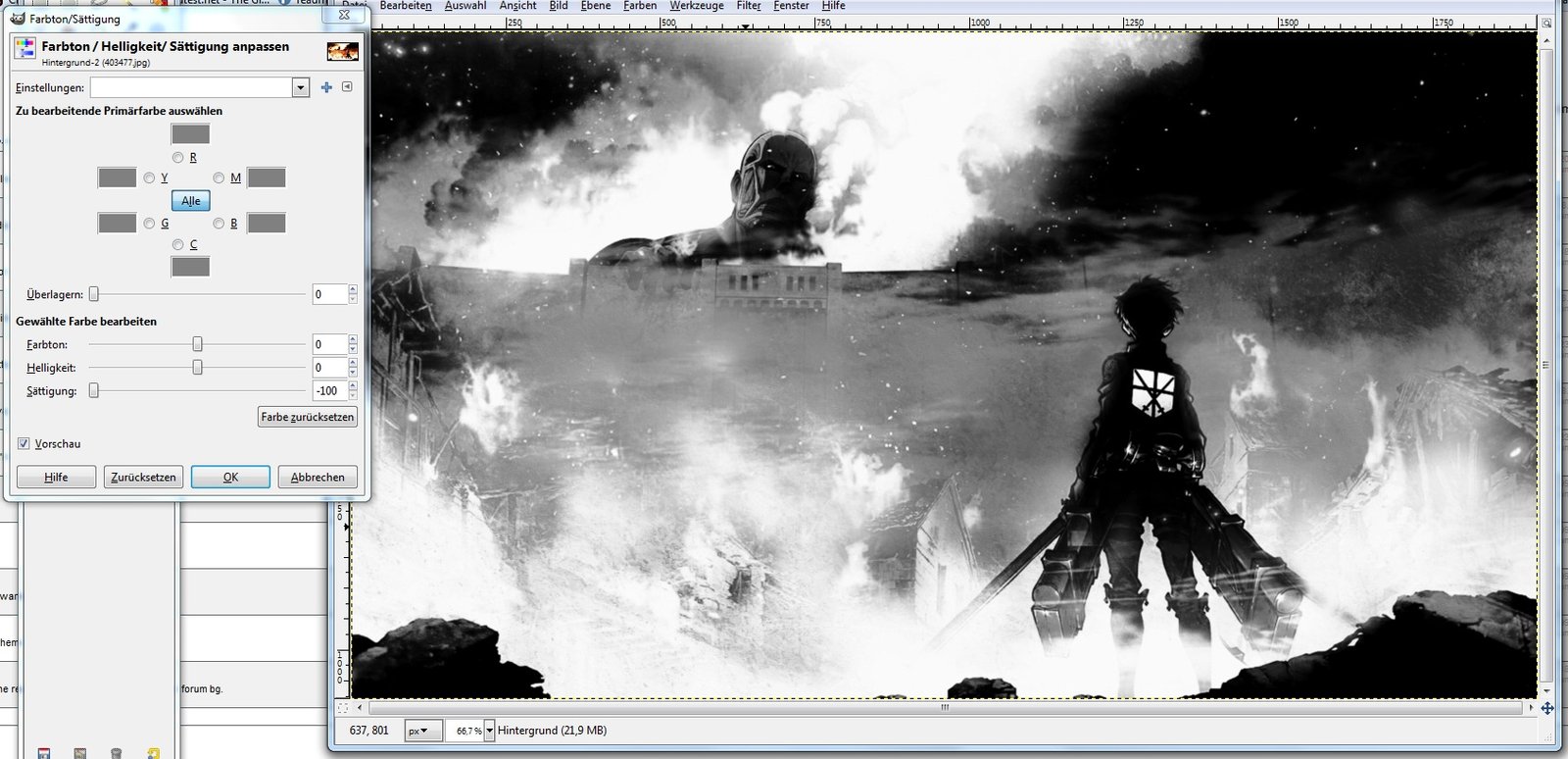Click the plus icon to save settings
Viewport: 1568px width, 759px height.
point(326,87)
